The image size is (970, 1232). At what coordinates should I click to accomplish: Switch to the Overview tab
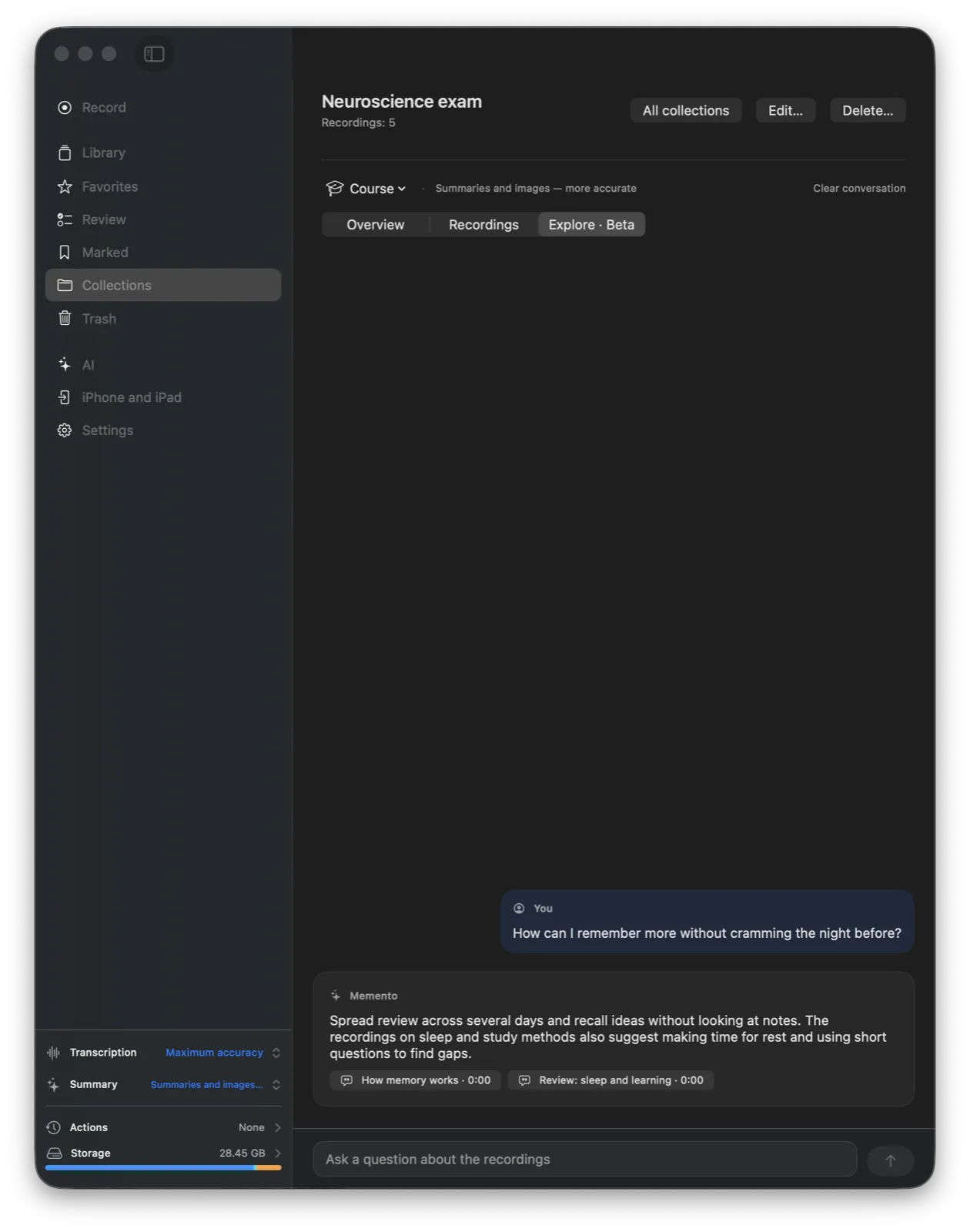[x=375, y=225]
